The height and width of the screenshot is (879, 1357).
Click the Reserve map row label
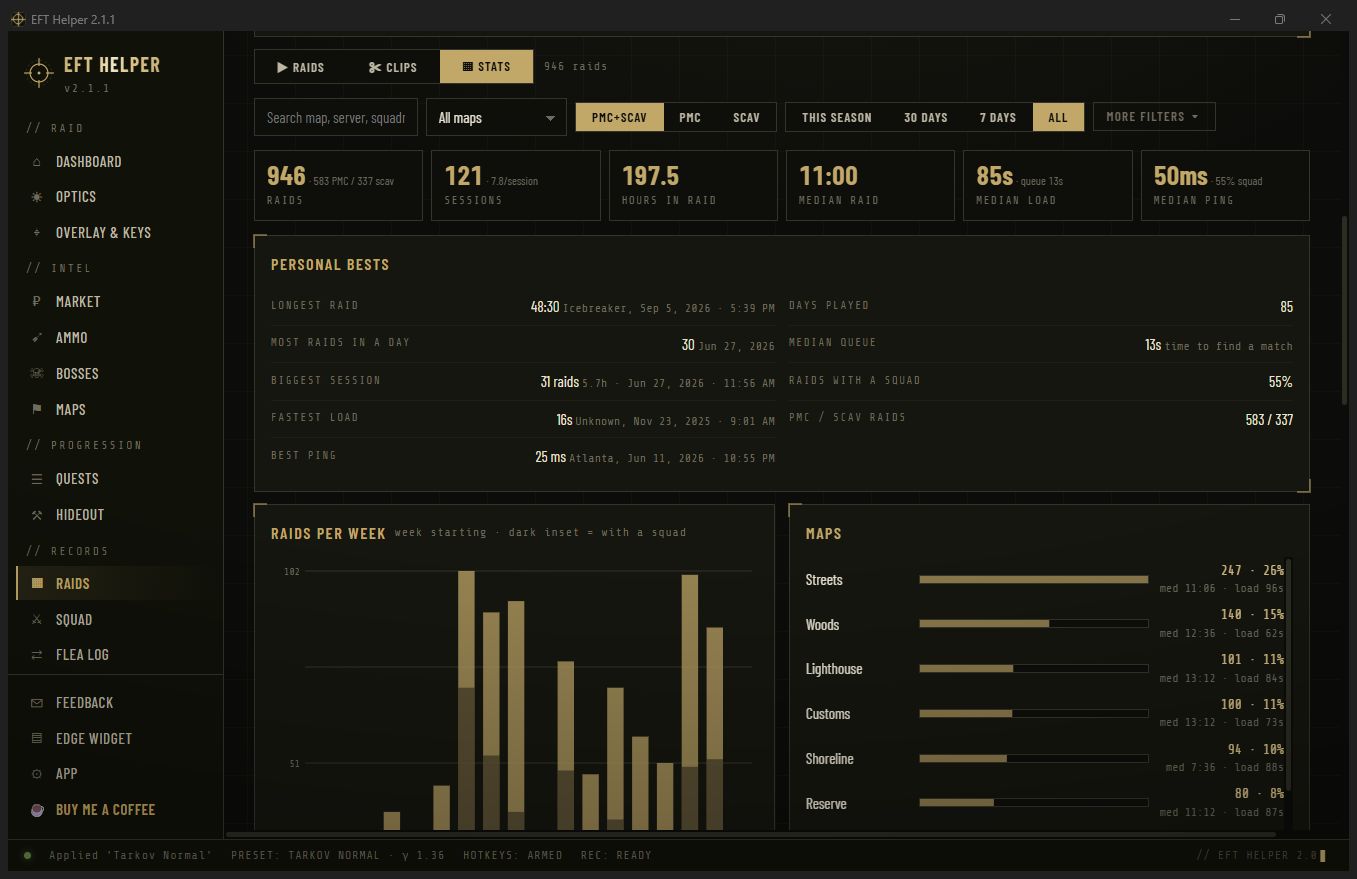click(826, 804)
